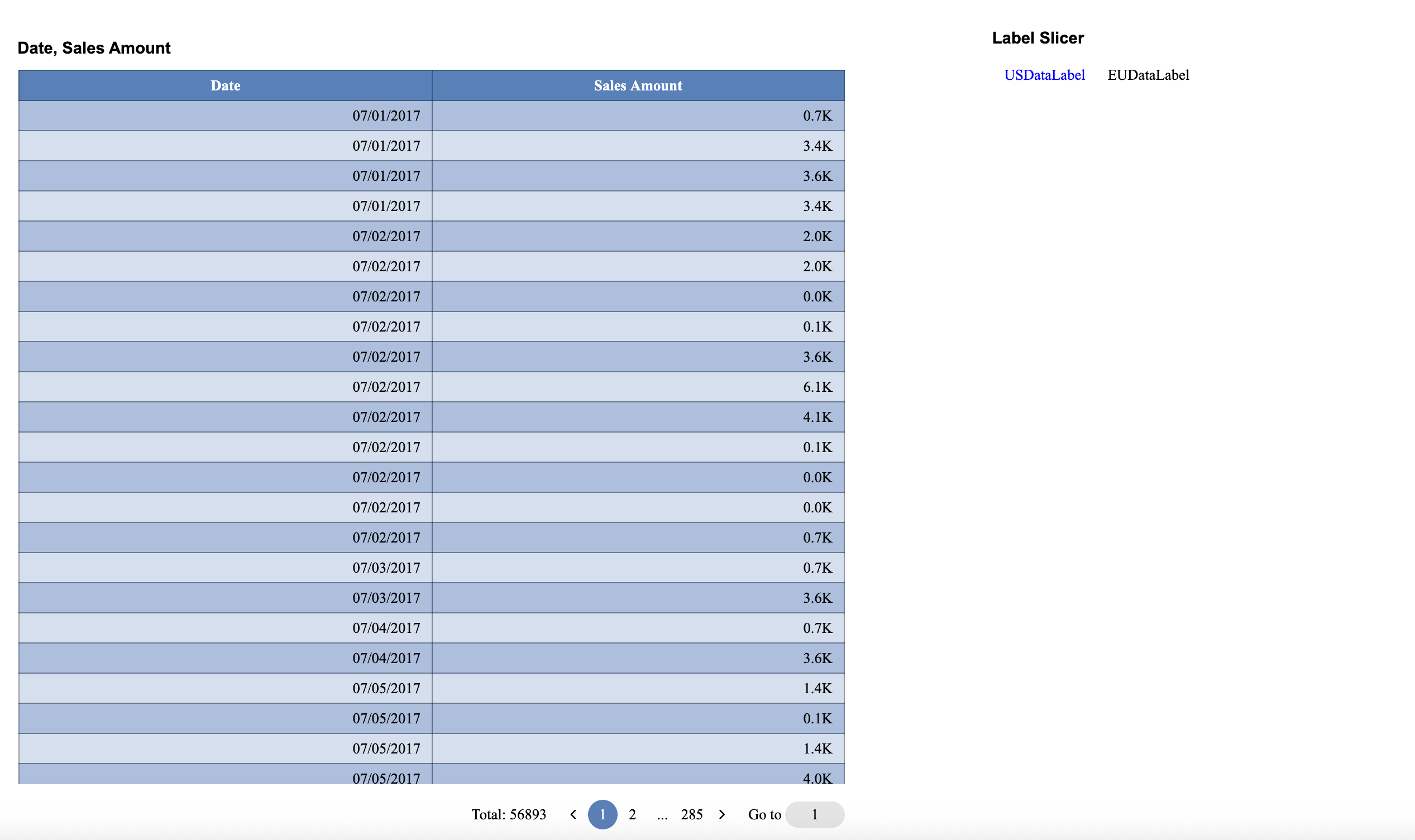1415x840 pixels.
Task: Go to next page of table results
Action: tap(723, 814)
